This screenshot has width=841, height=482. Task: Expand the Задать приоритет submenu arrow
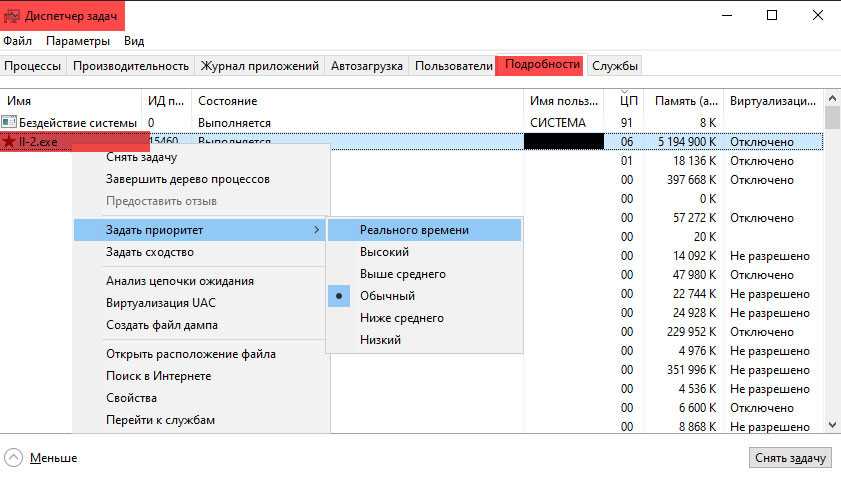(x=317, y=230)
